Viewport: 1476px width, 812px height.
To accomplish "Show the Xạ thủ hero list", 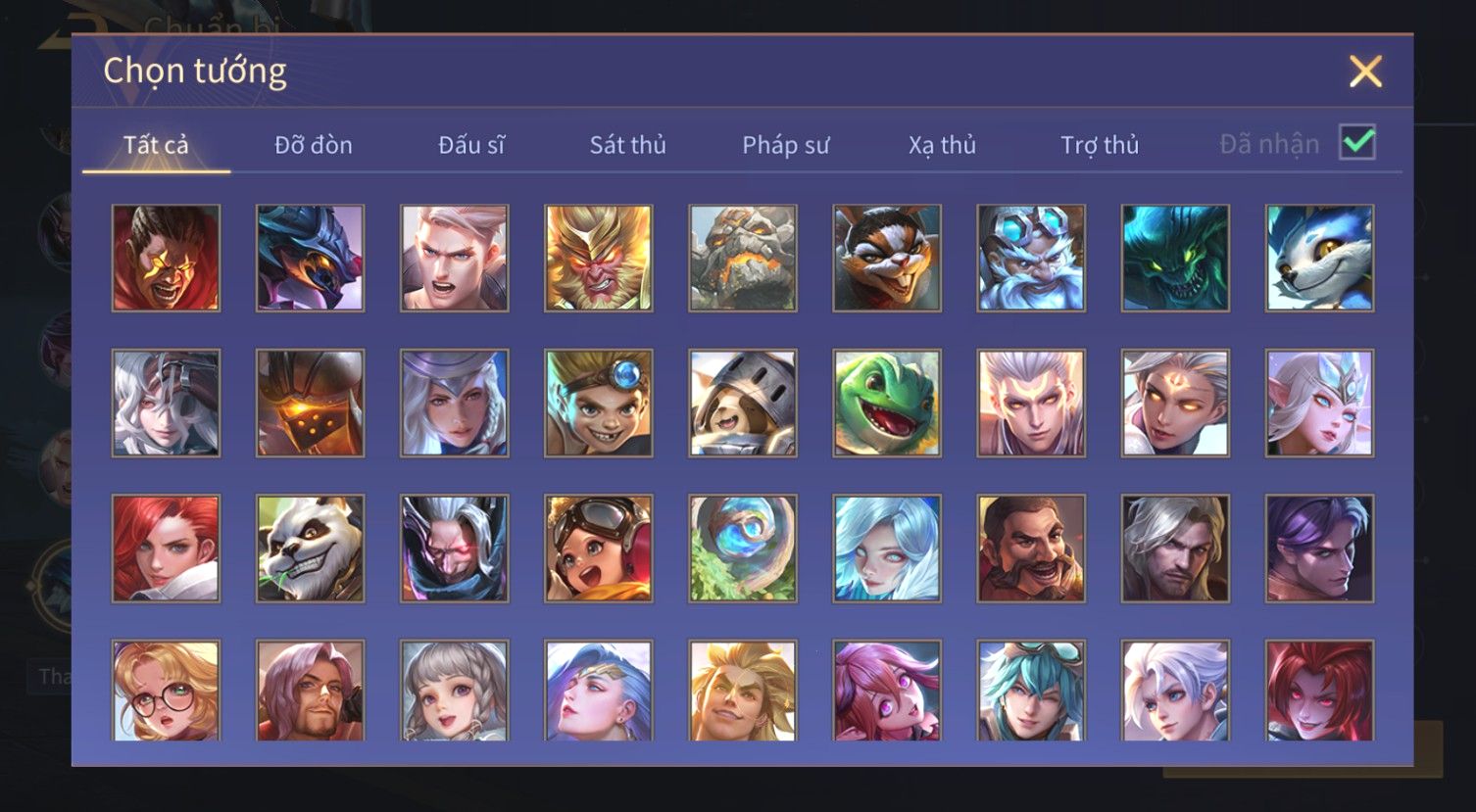I will pyautogui.click(x=942, y=145).
